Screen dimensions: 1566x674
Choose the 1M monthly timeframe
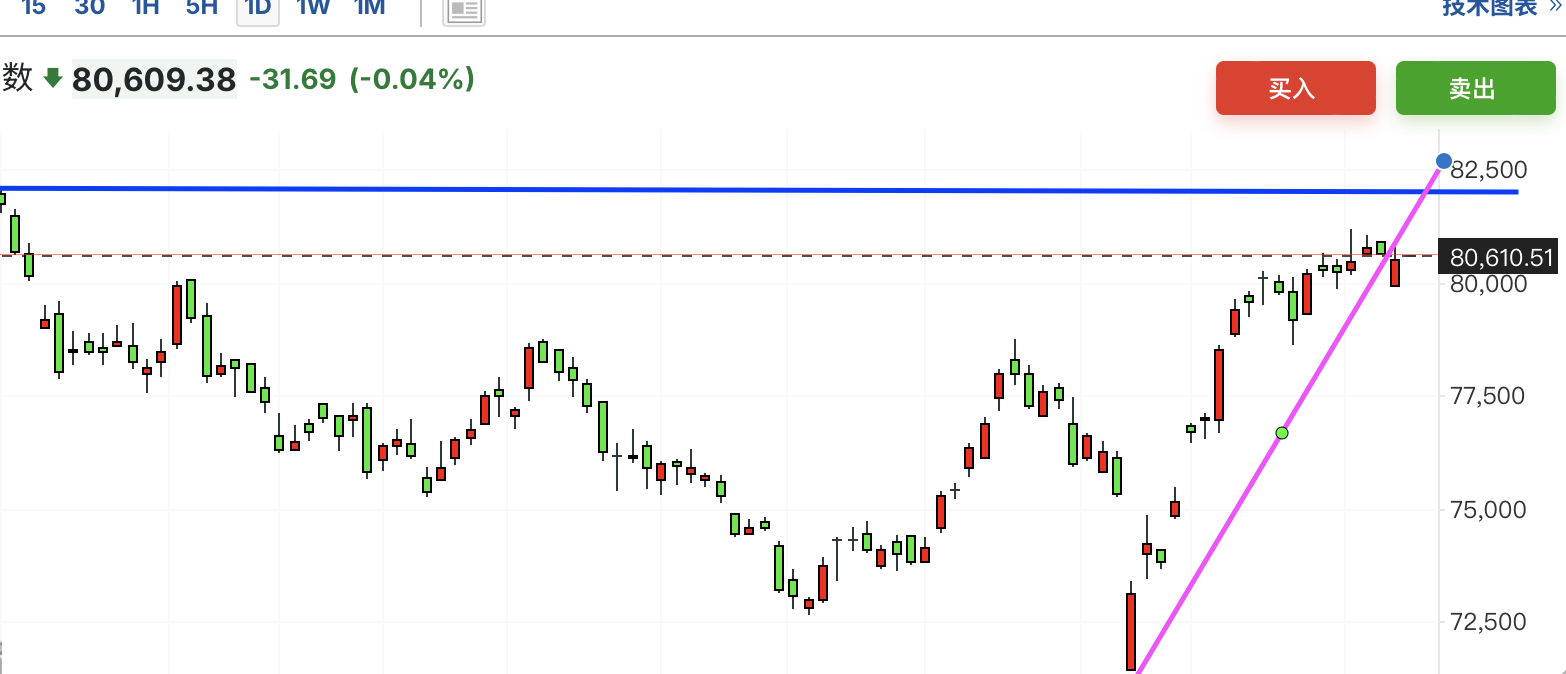pyautogui.click(x=370, y=8)
